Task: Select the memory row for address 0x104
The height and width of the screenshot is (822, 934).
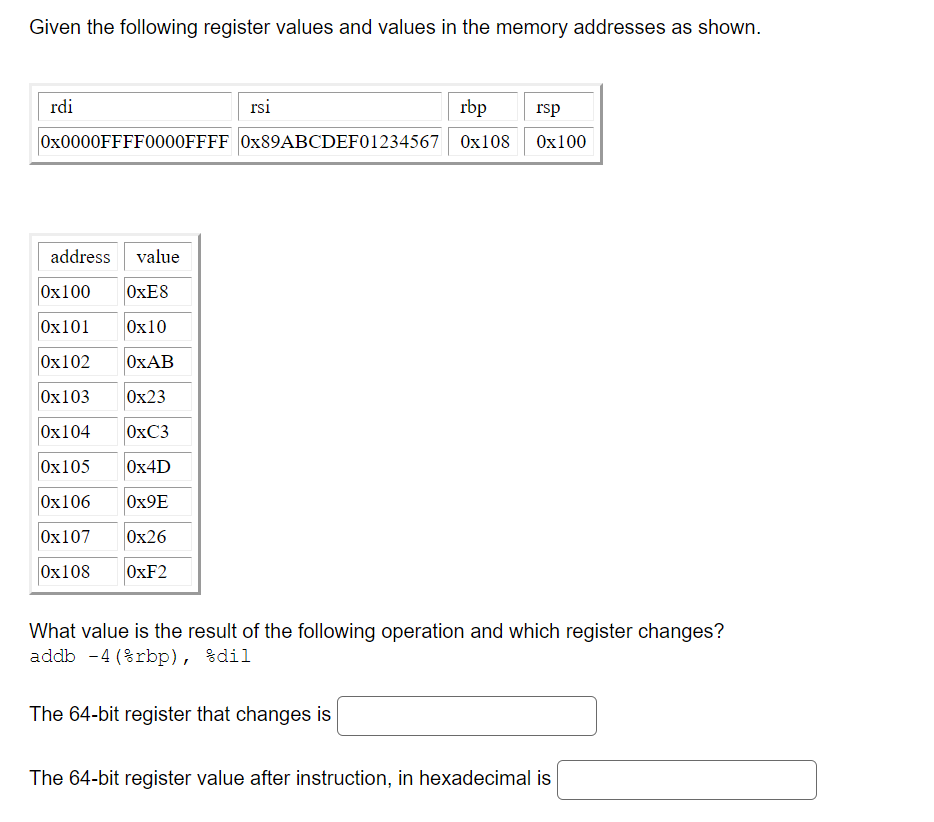Action: (78, 431)
